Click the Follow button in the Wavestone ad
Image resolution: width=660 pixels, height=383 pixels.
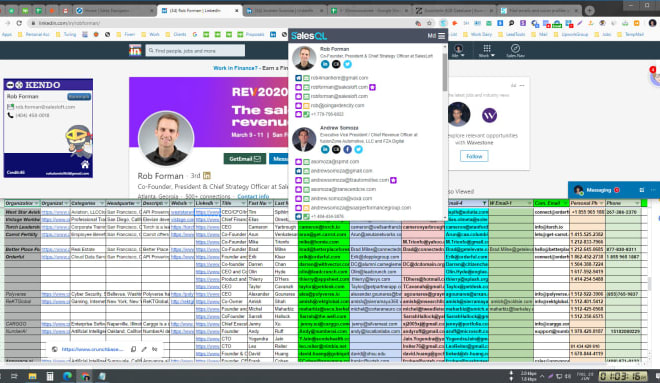coord(474,156)
